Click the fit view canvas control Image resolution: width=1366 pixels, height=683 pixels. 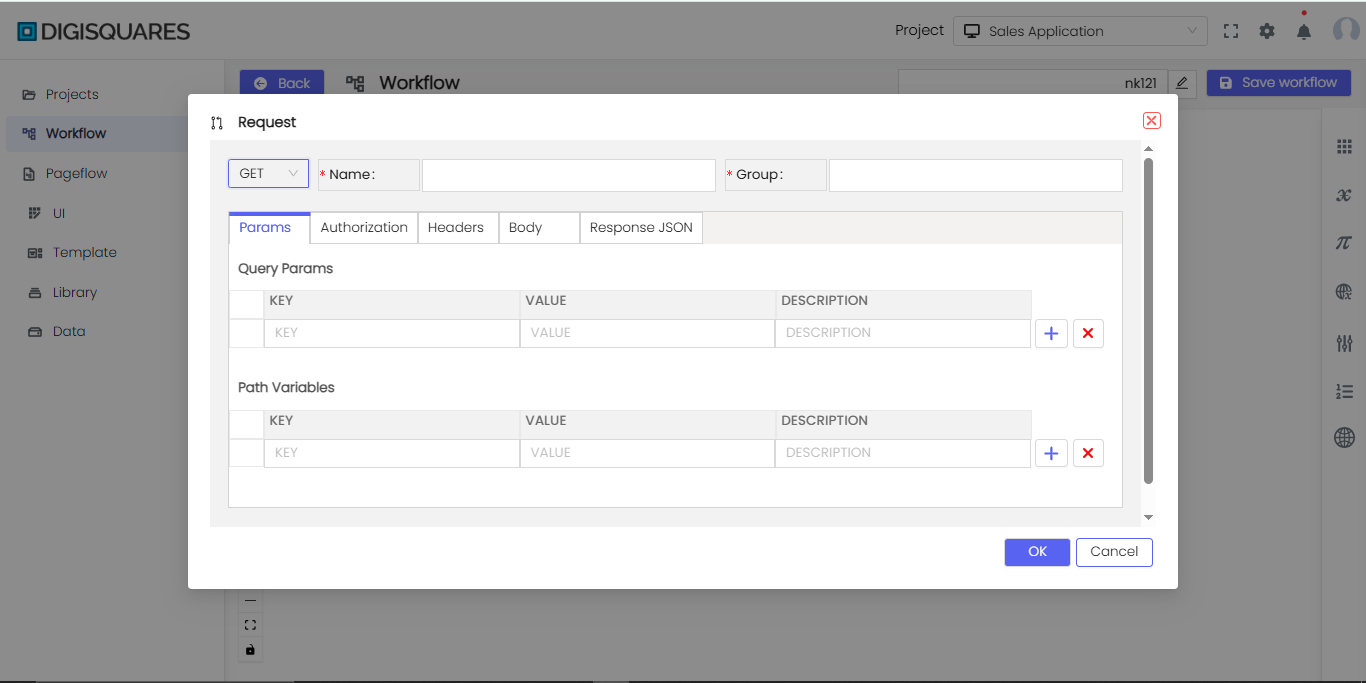[250, 625]
